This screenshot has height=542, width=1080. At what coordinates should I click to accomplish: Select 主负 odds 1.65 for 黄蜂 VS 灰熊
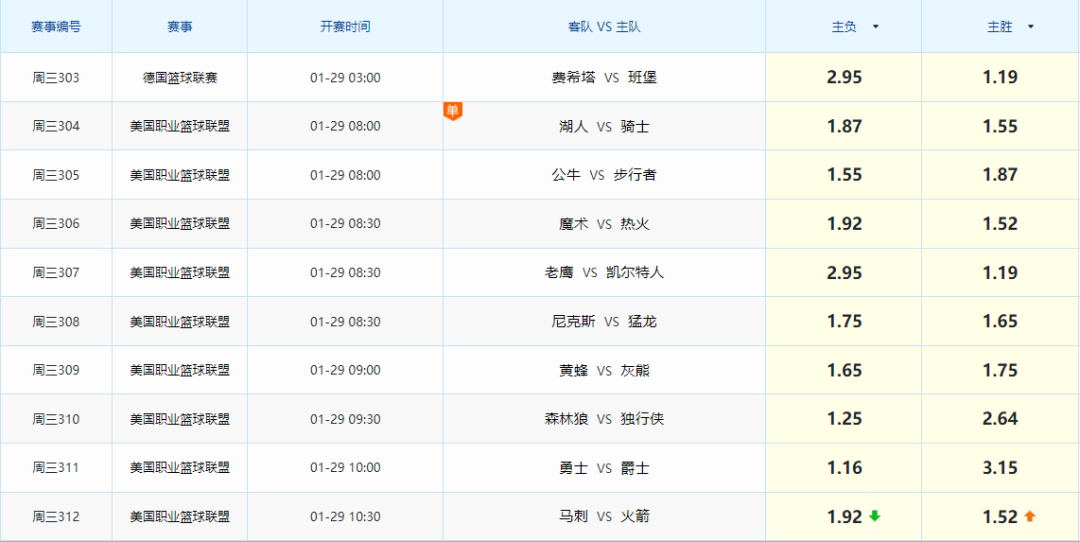[844, 371]
